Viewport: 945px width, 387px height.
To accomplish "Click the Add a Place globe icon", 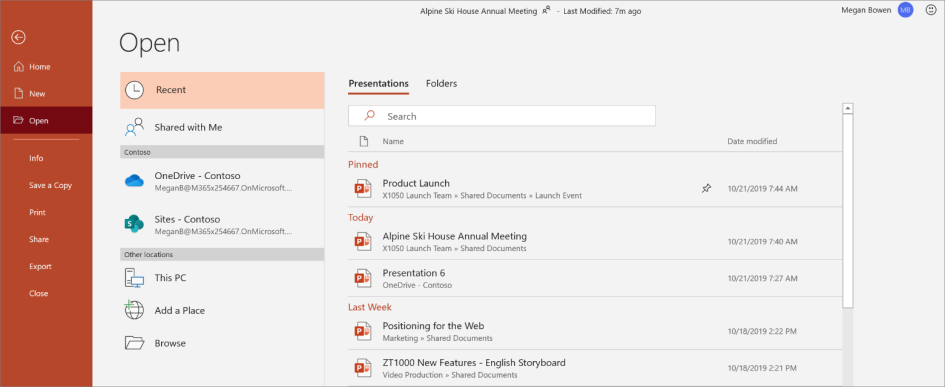I will (x=134, y=310).
